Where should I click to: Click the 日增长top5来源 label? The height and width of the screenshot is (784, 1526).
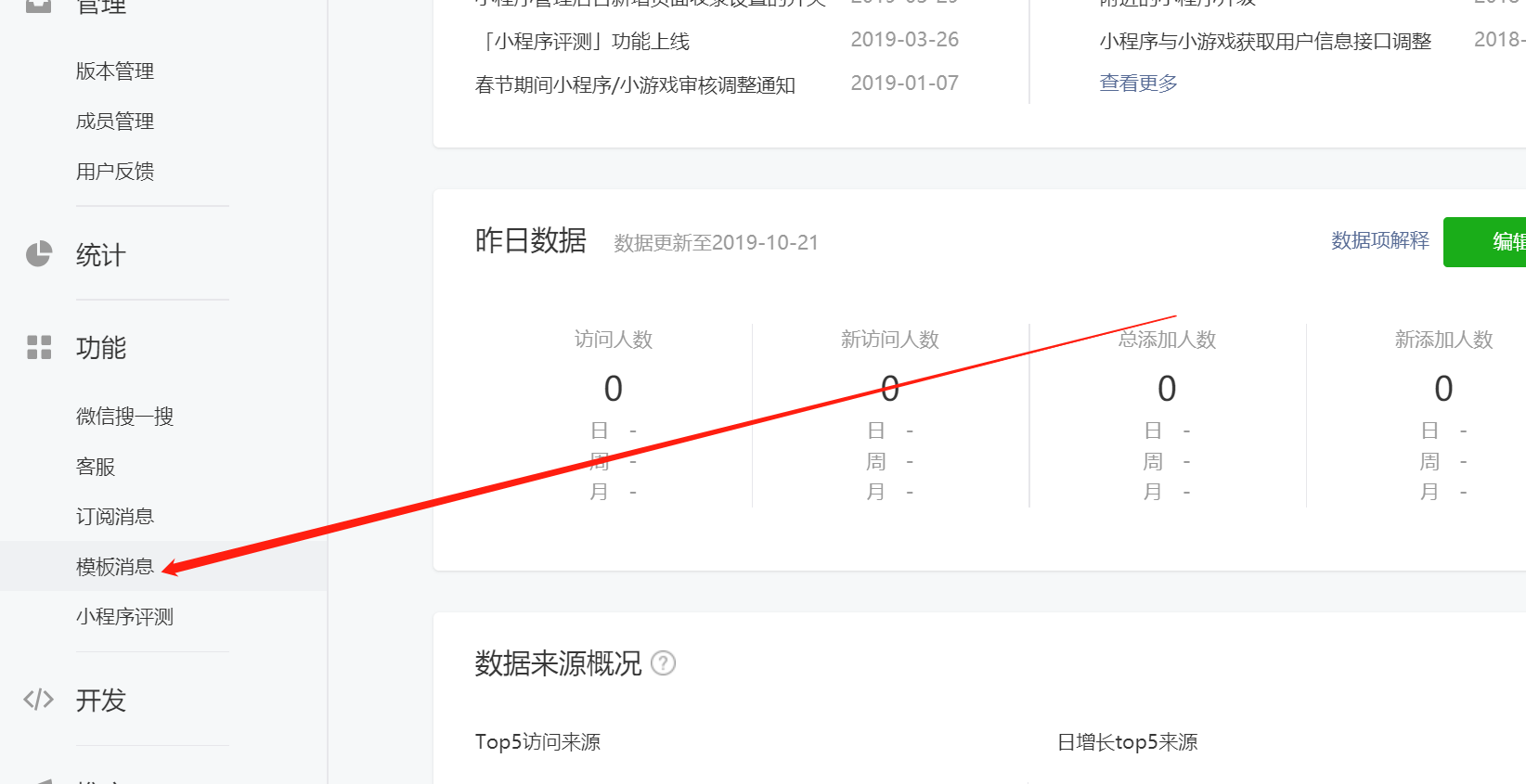point(1127,742)
